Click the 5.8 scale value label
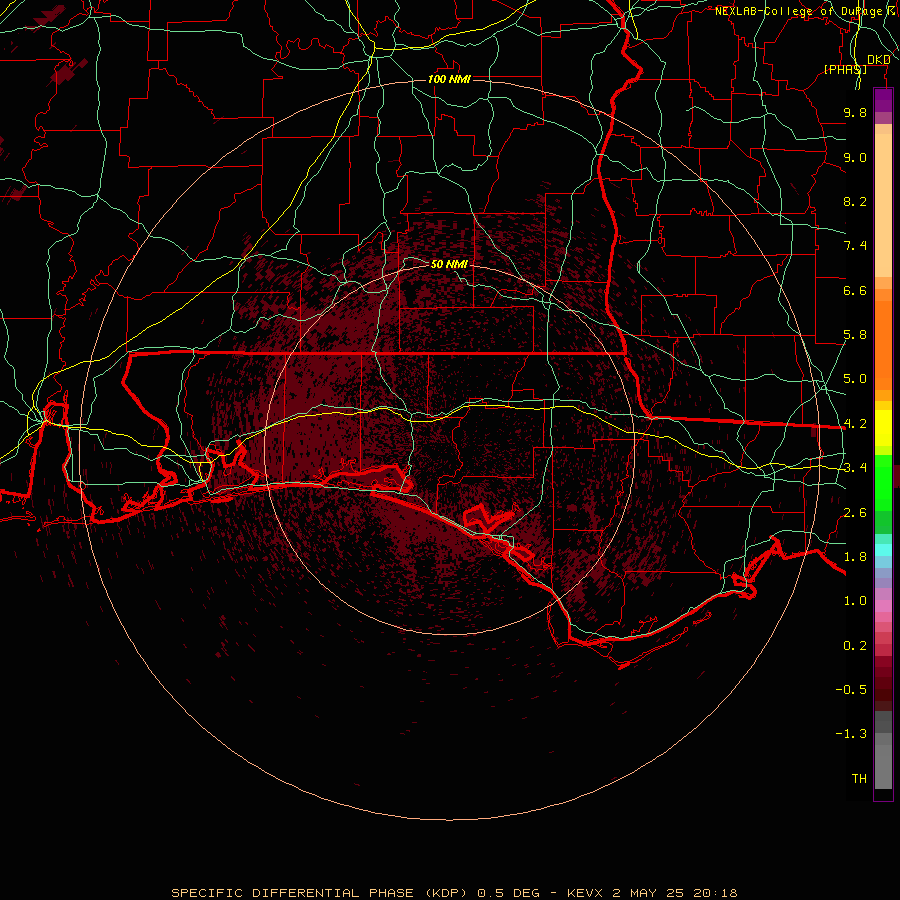900x900 pixels. (x=855, y=335)
